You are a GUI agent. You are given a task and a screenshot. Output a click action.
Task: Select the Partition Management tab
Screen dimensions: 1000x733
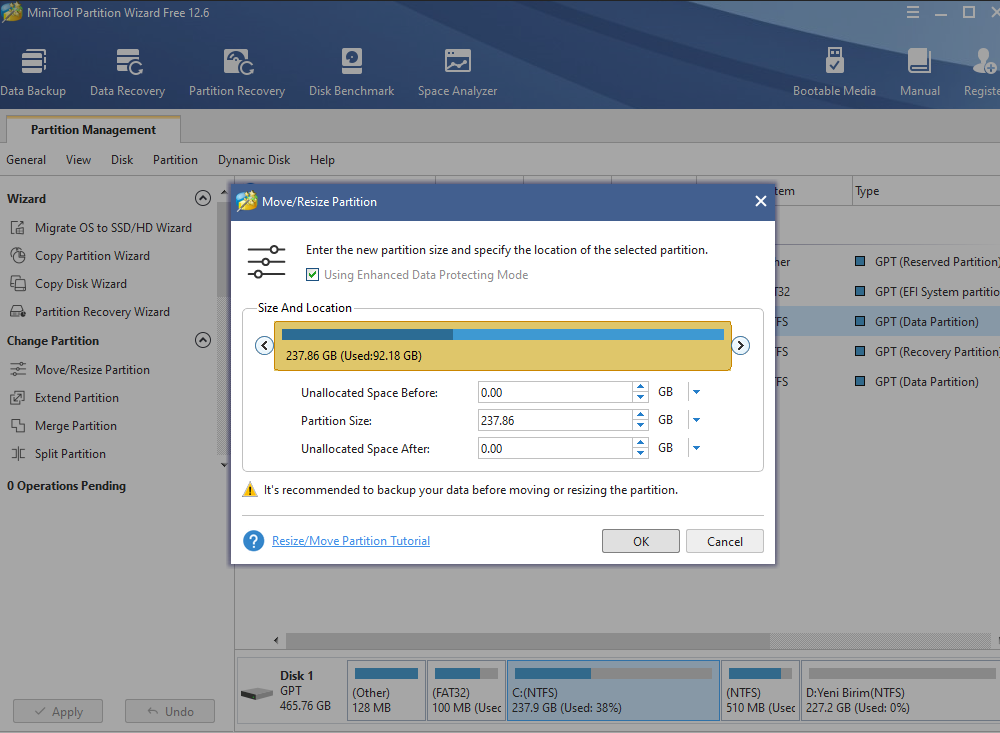(x=93, y=130)
